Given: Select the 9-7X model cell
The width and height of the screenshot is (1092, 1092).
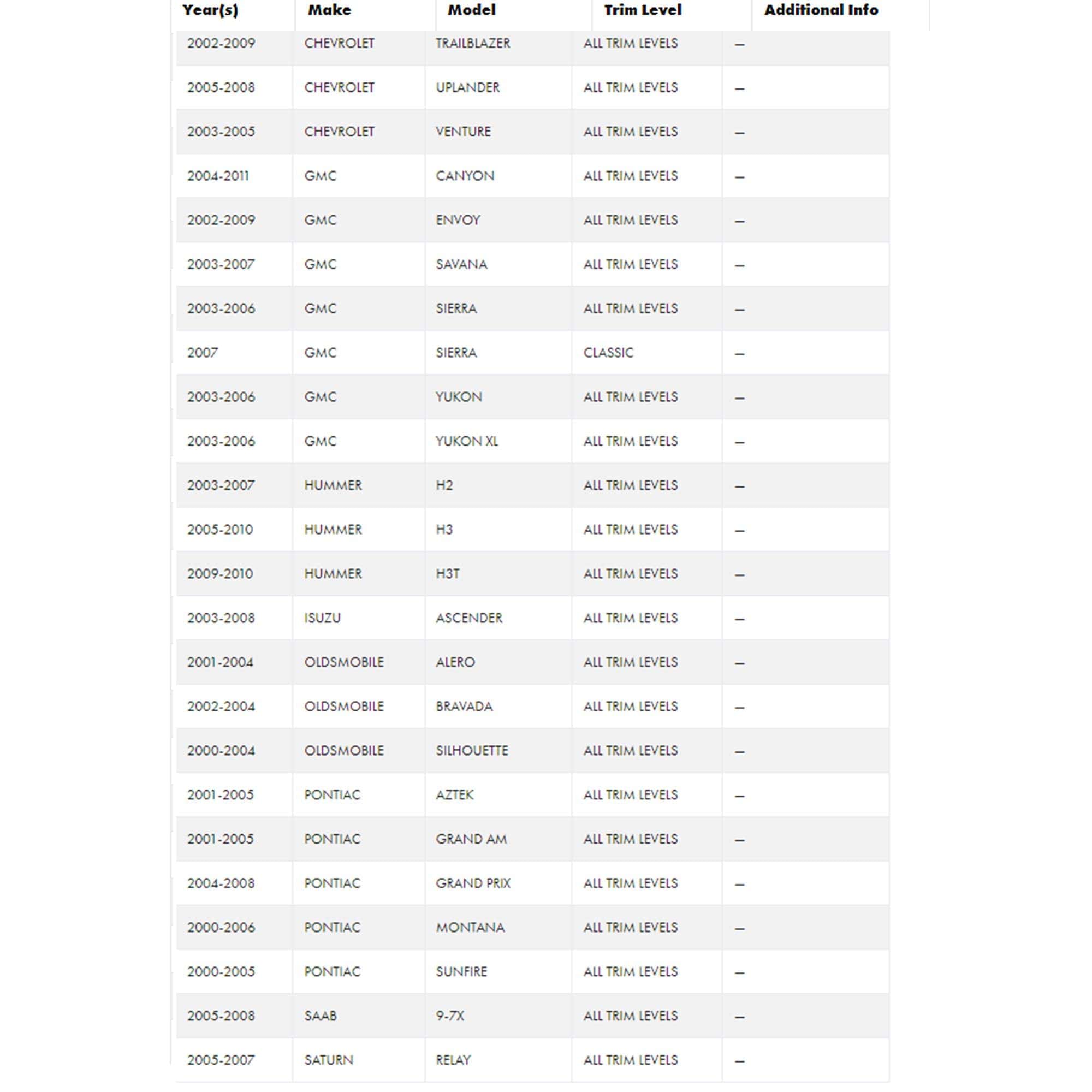Looking at the screenshot, I should coord(450,1016).
